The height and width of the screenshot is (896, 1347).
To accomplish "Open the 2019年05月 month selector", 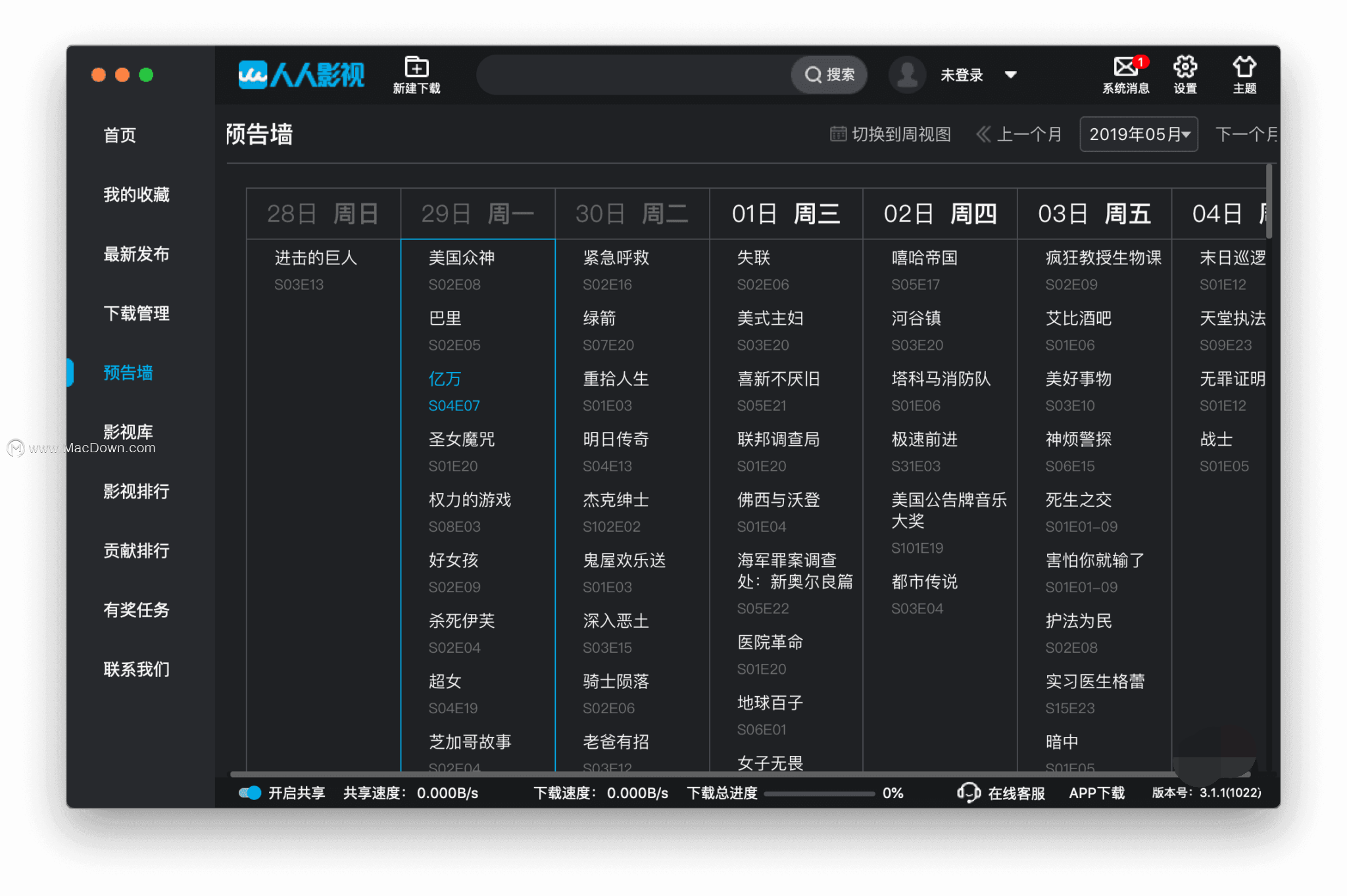I will 1139,134.
